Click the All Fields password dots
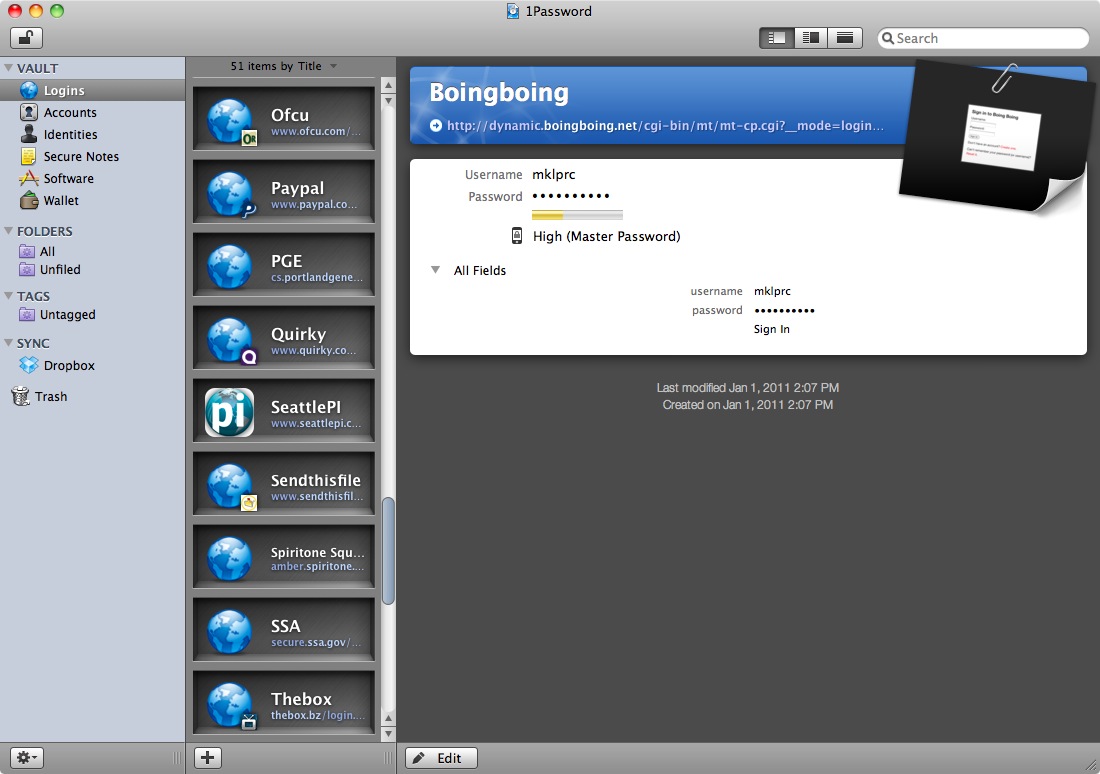The height and width of the screenshot is (774, 1100). [784, 310]
